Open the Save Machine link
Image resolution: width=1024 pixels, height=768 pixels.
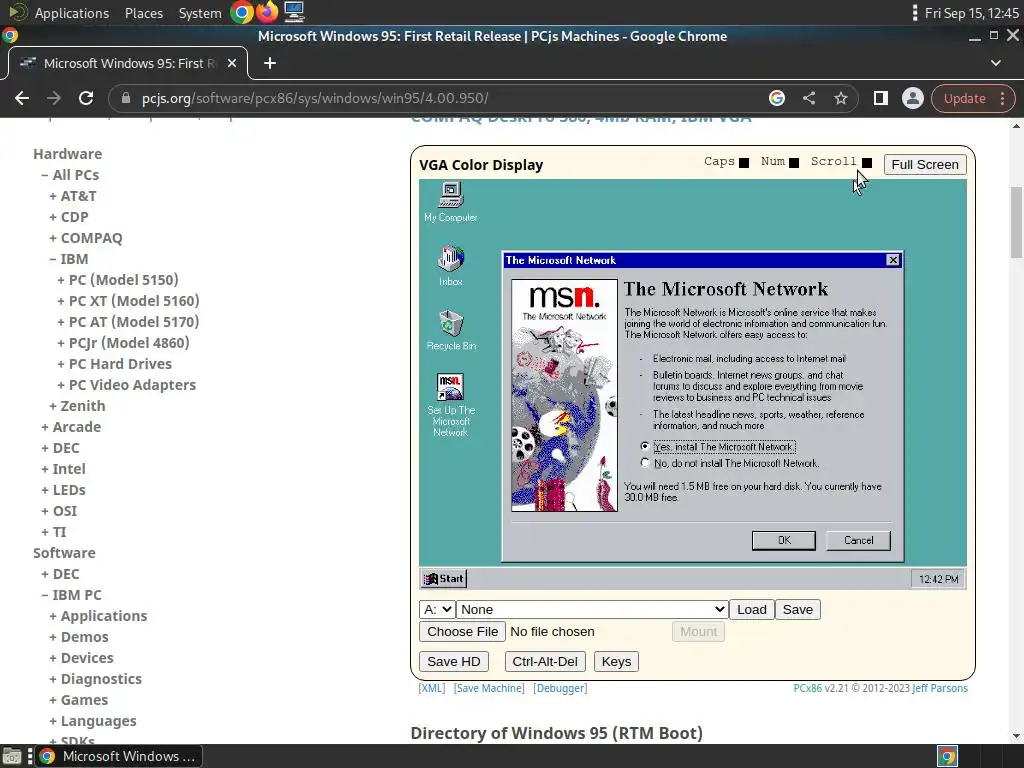pyautogui.click(x=489, y=688)
